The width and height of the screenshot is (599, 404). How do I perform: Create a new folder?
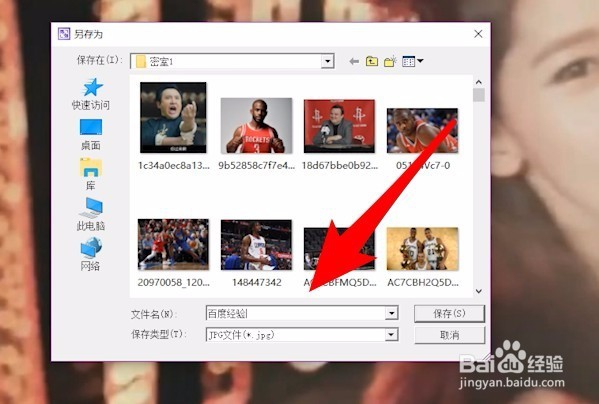click(x=390, y=61)
